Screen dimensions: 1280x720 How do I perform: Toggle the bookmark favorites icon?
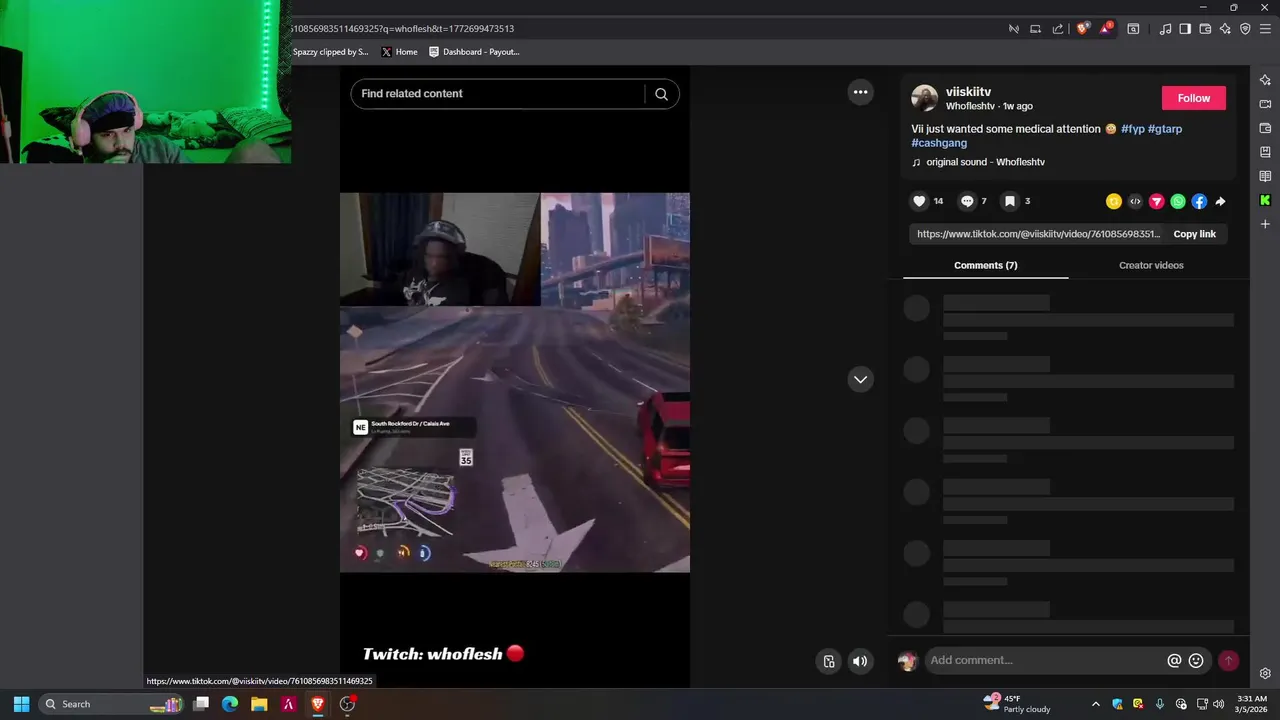(1010, 201)
